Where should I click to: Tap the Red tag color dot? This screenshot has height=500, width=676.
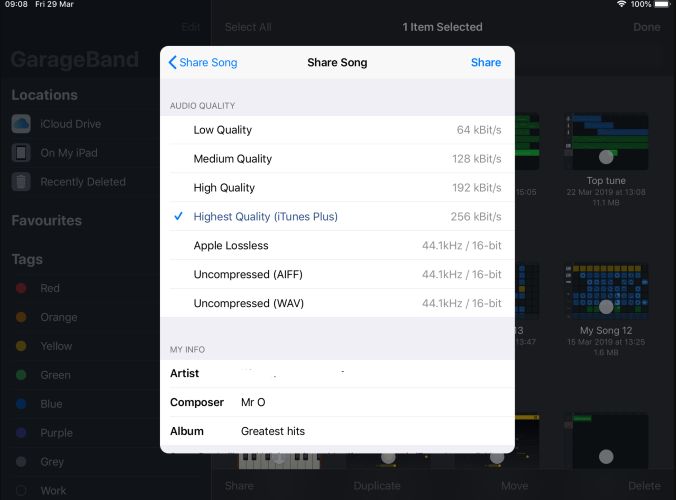[21, 288]
